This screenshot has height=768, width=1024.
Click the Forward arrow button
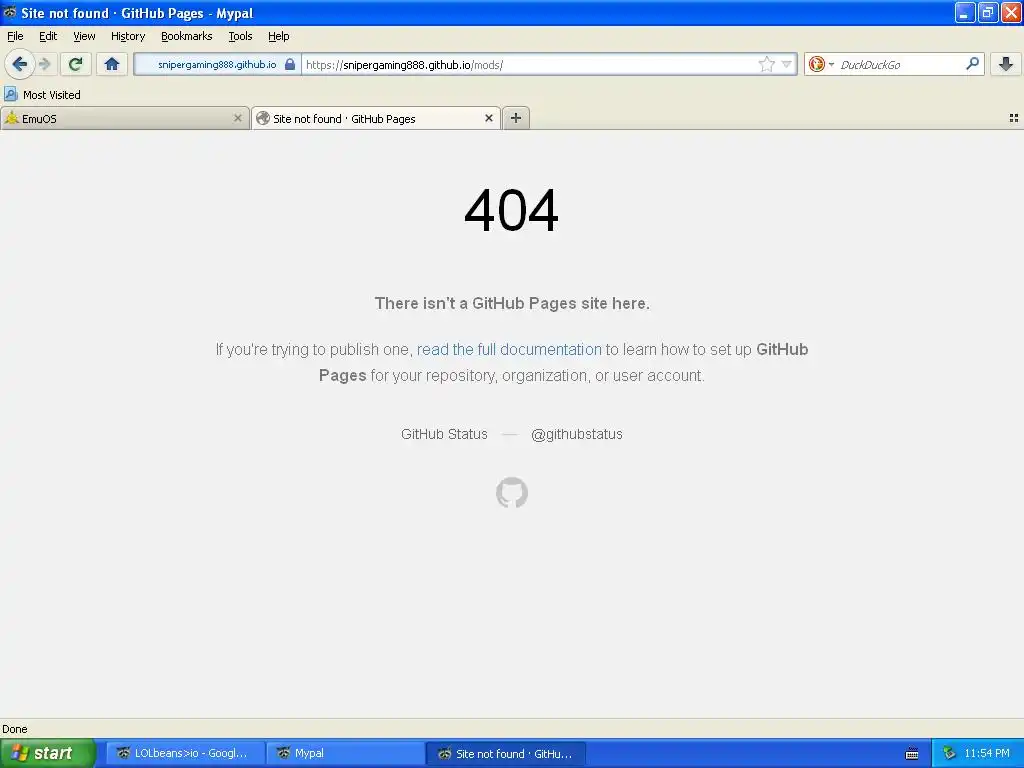click(x=45, y=64)
